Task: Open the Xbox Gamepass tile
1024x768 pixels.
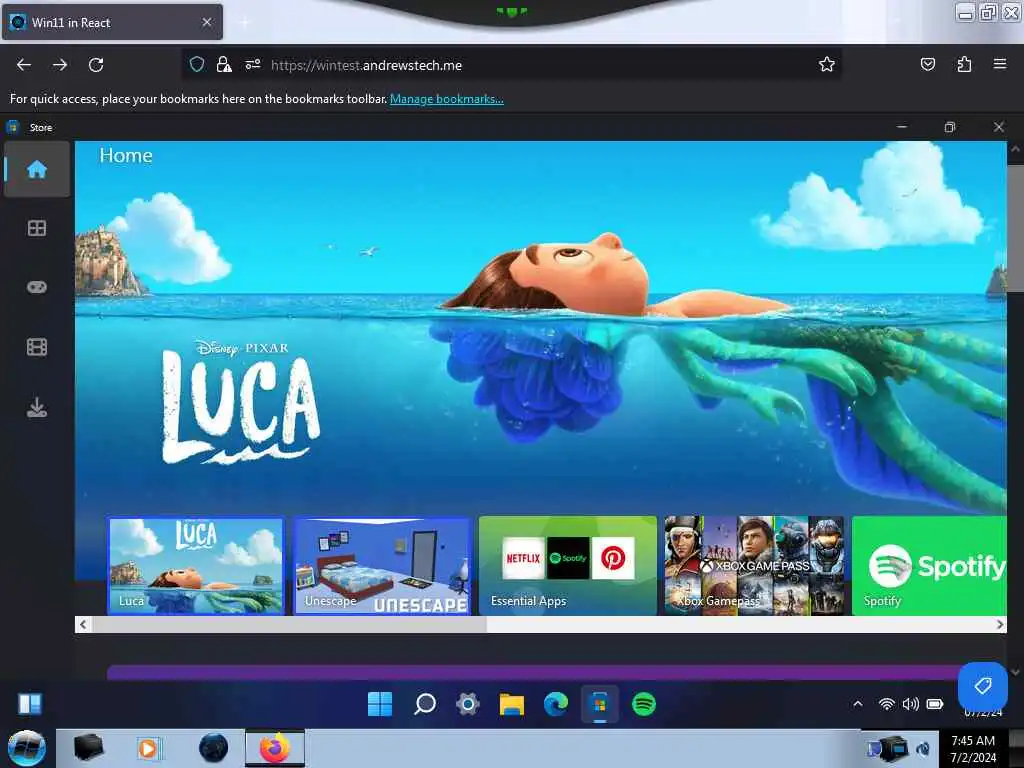Action: pos(754,566)
